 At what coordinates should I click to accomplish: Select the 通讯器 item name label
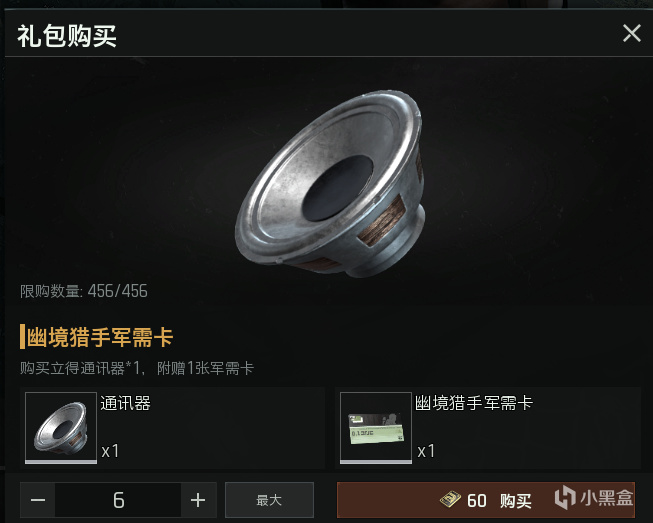[x=125, y=403]
